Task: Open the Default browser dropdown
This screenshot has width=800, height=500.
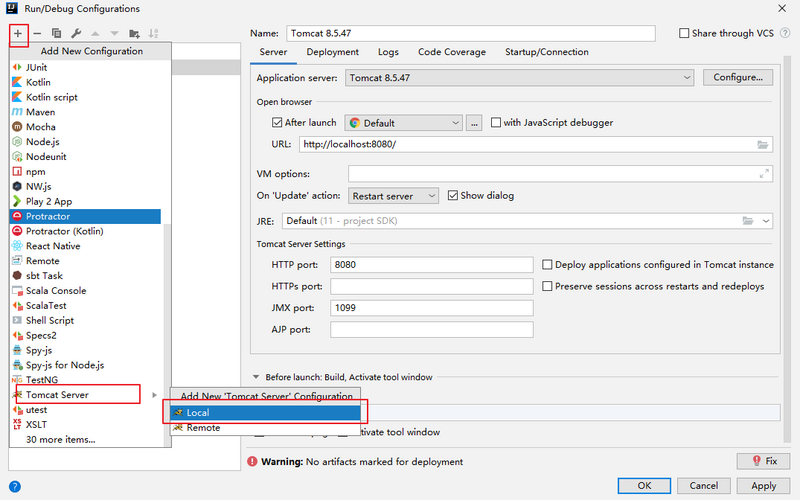Action: [x=404, y=123]
